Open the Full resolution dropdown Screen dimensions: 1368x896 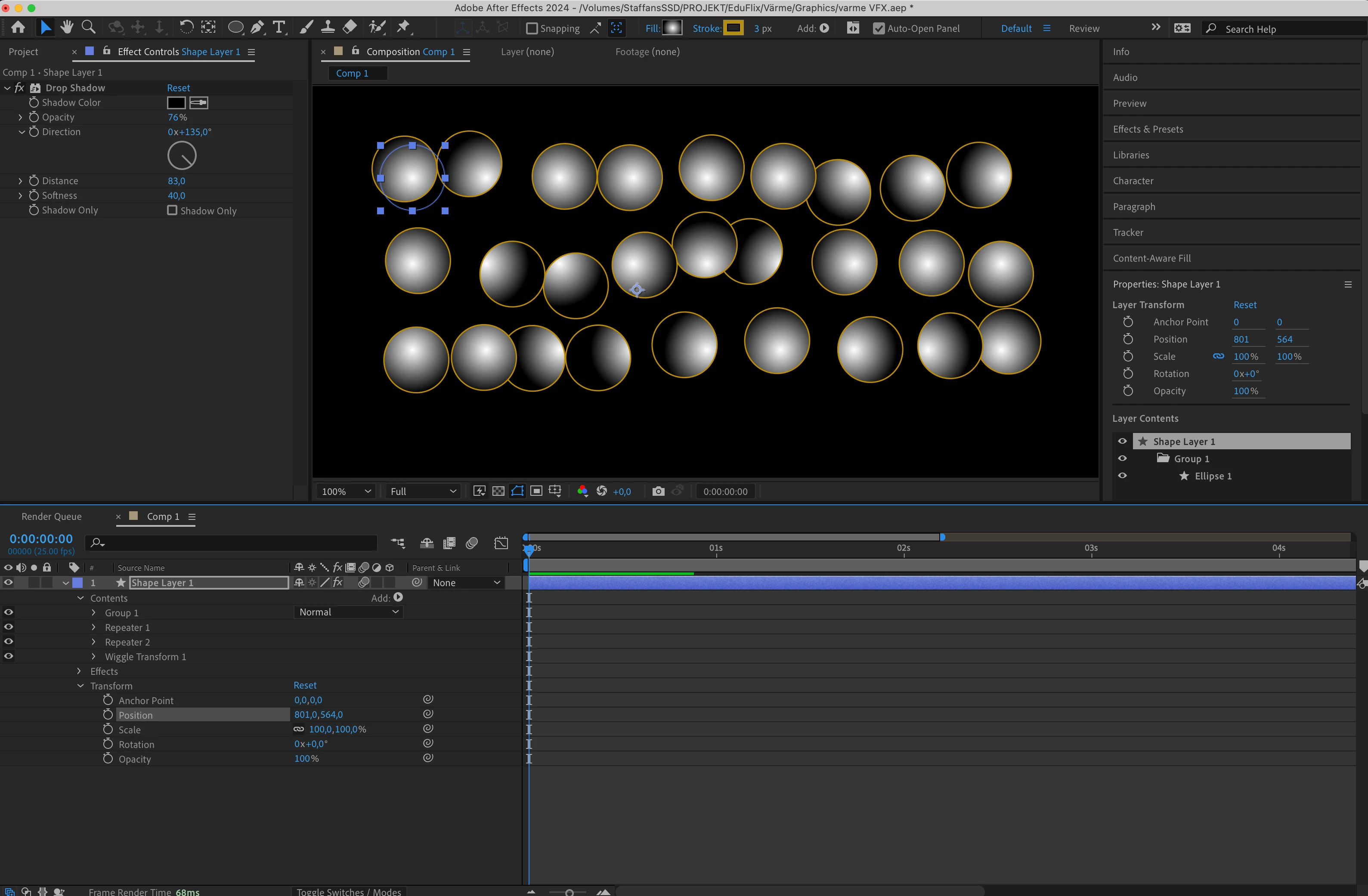[x=423, y=491]
